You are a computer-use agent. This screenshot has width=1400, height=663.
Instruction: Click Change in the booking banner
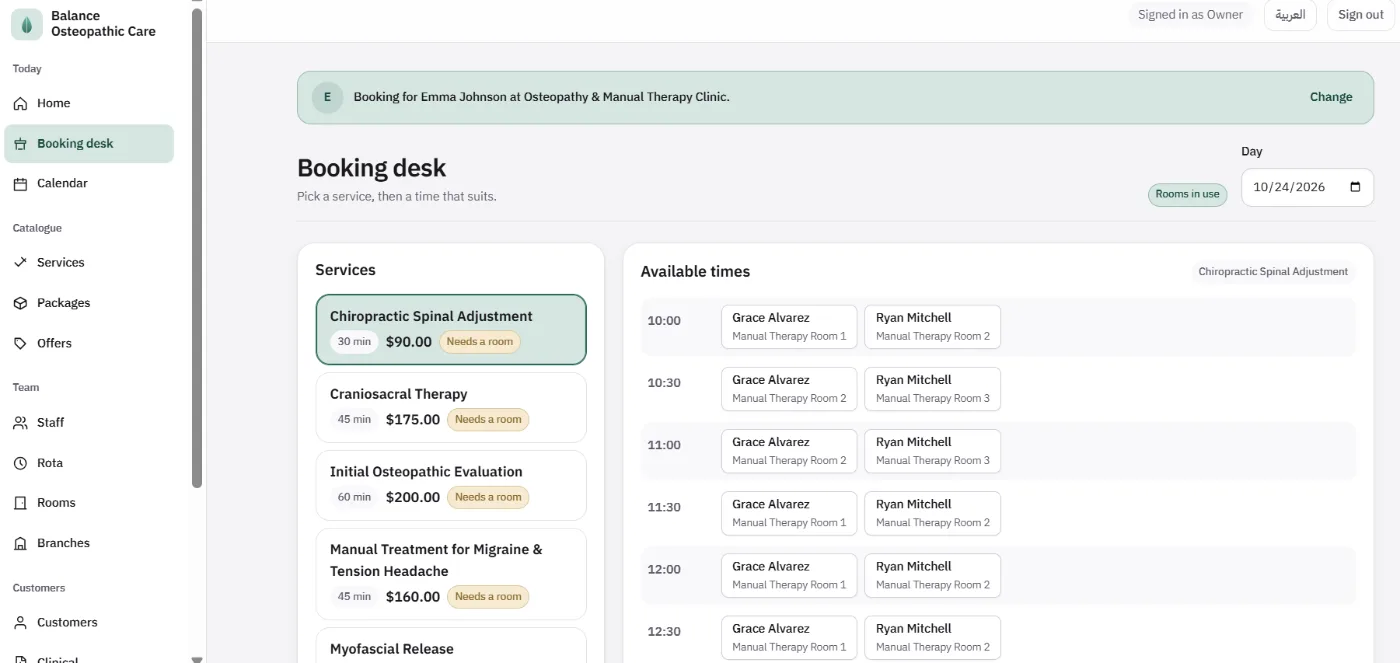tap(1331, 97)
